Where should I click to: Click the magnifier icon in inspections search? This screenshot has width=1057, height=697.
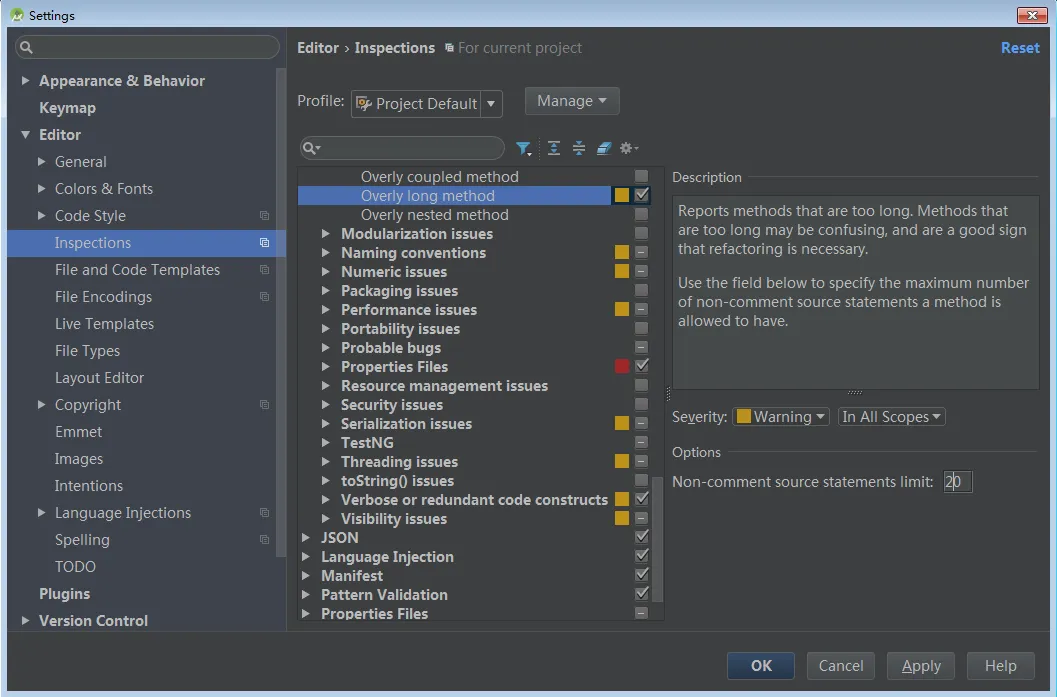pyautogui.click(x=311, y=149)
